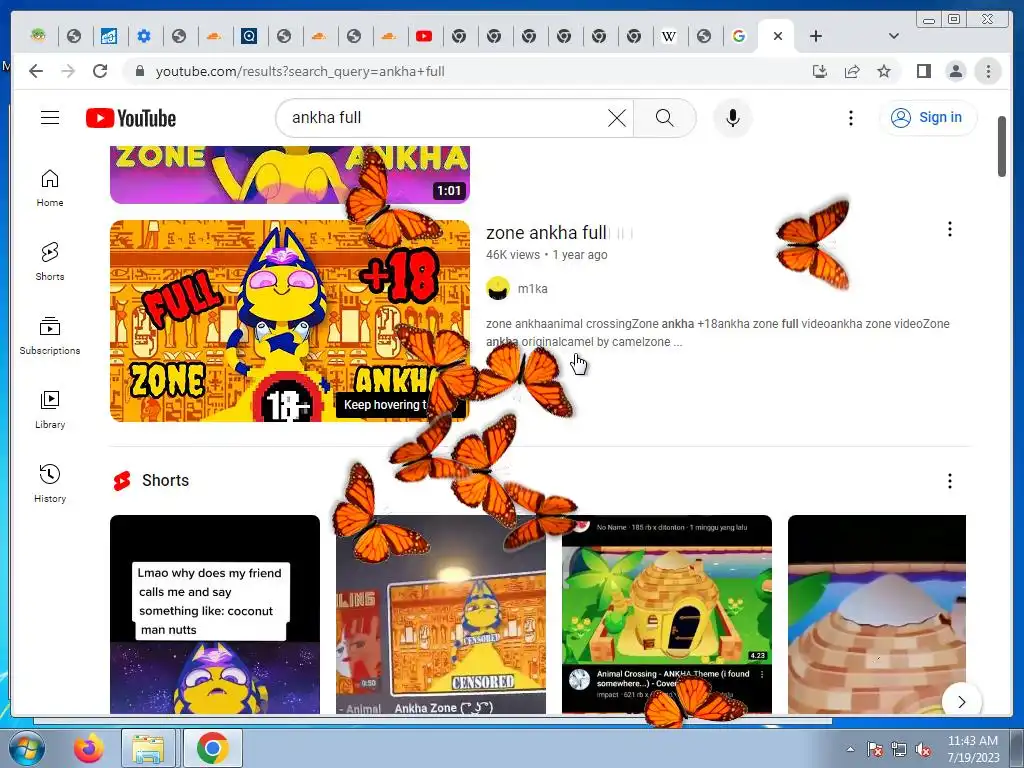
Task: Switch to the blue gear tab
Action: point(144,36)
